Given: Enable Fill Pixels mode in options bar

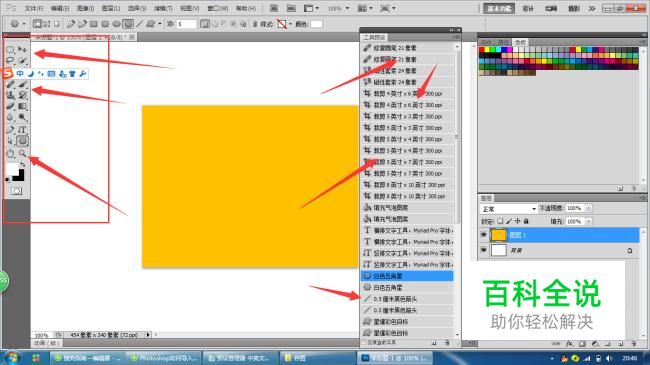Looking at the screenshot, I should point(57,24).
